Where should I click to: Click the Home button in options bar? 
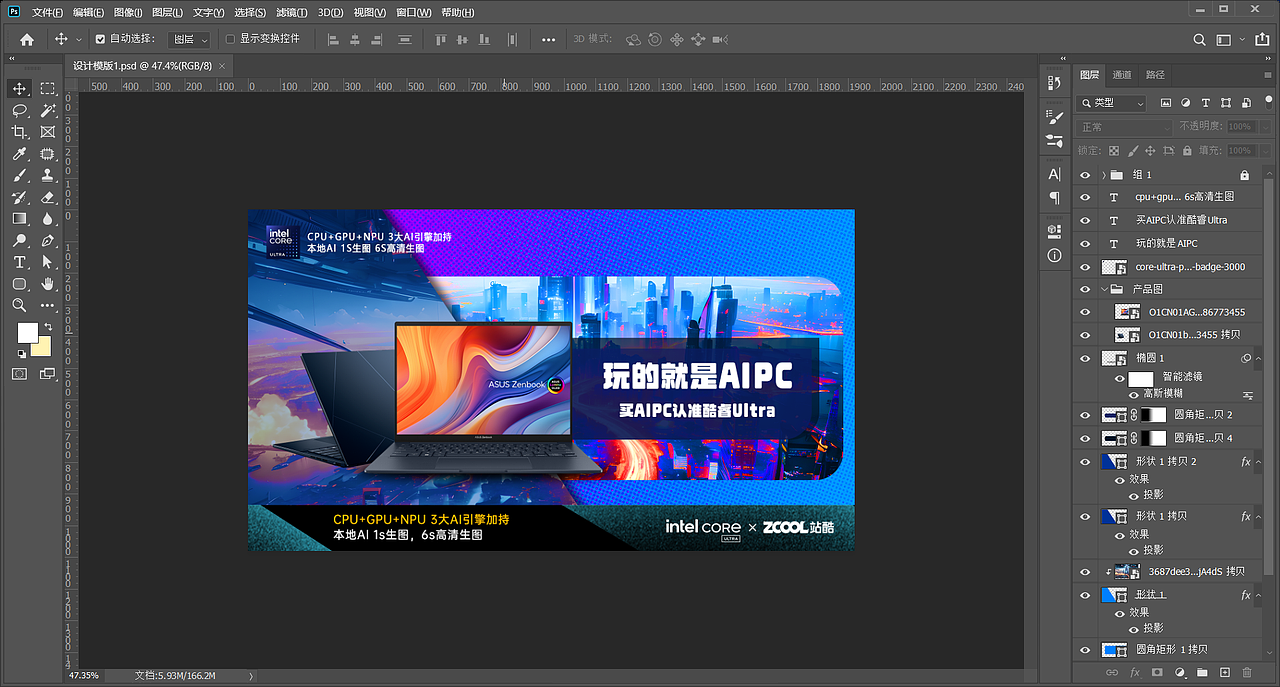[x=27, y=39]
